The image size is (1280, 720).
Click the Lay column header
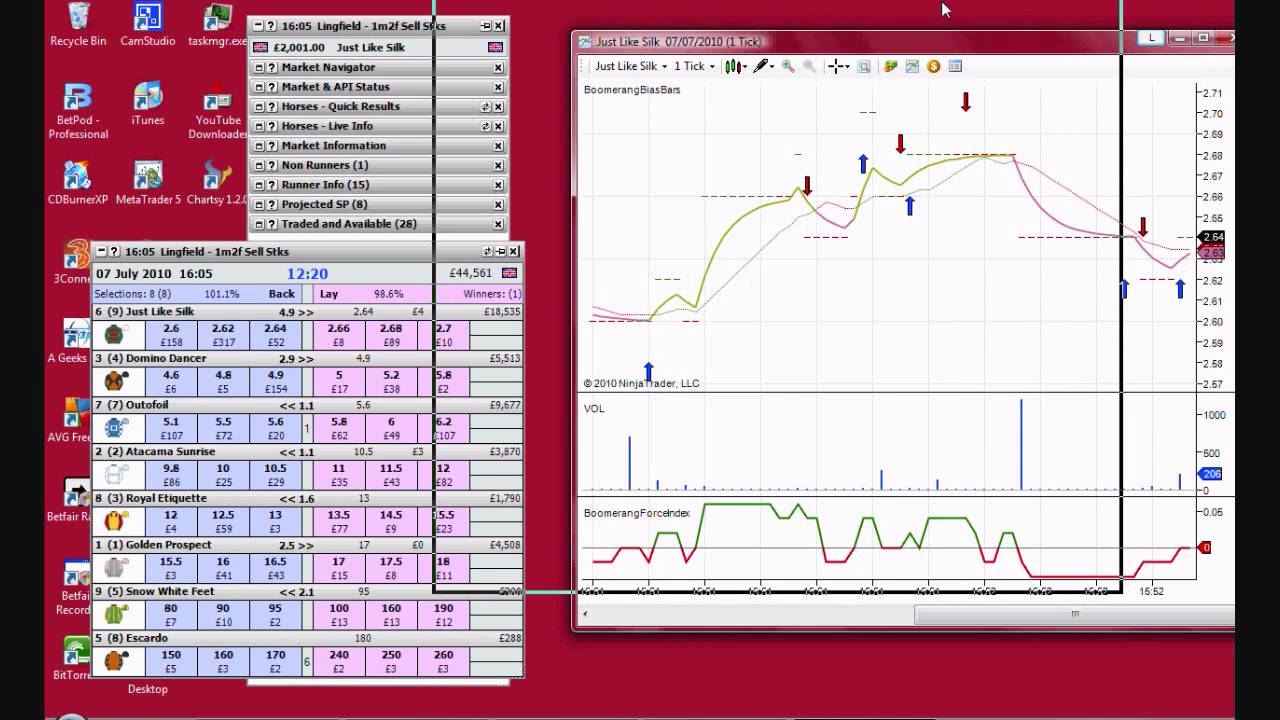329,294
